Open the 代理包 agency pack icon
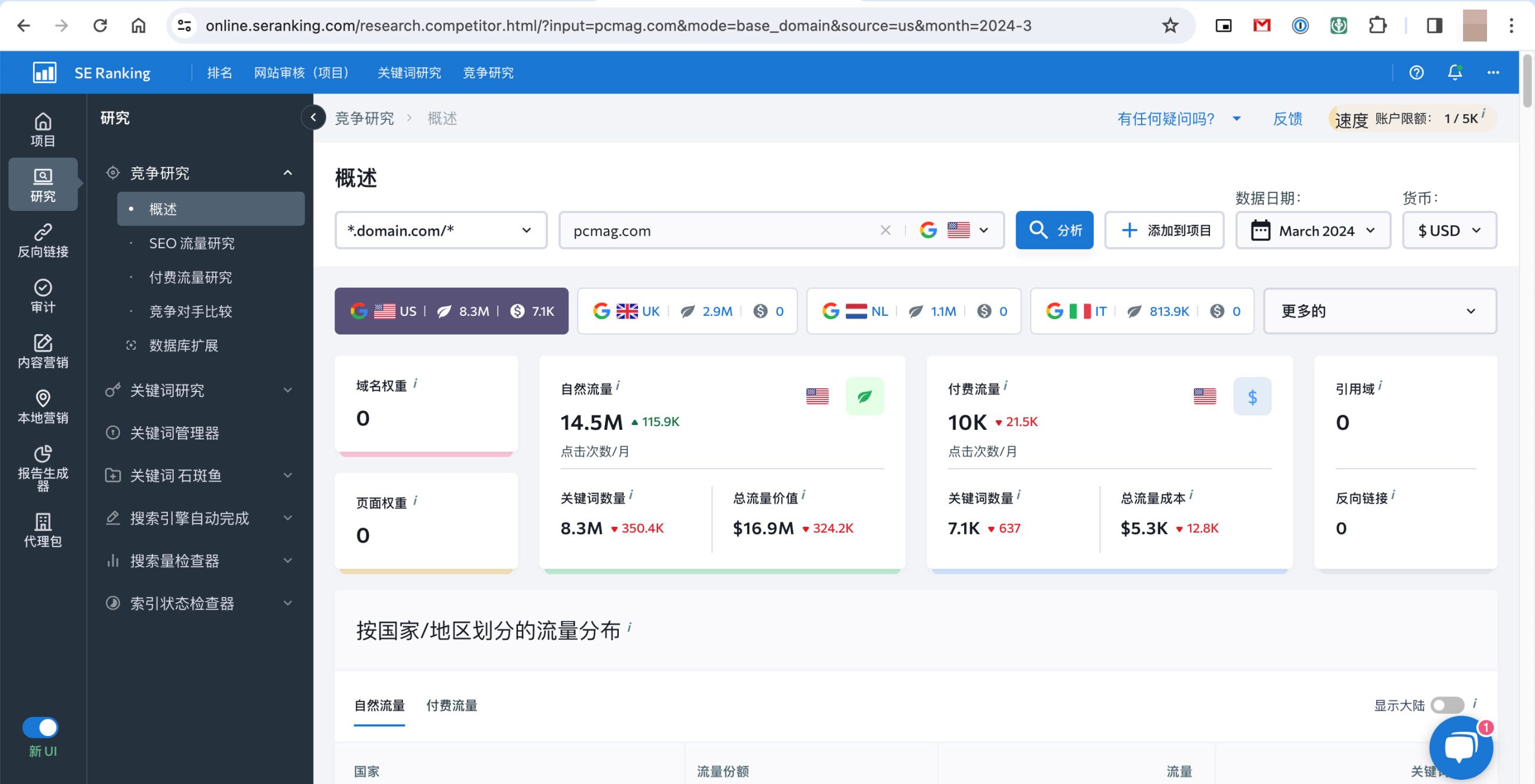Viewport: 1535px width, 784px height. tap(43, 530)
